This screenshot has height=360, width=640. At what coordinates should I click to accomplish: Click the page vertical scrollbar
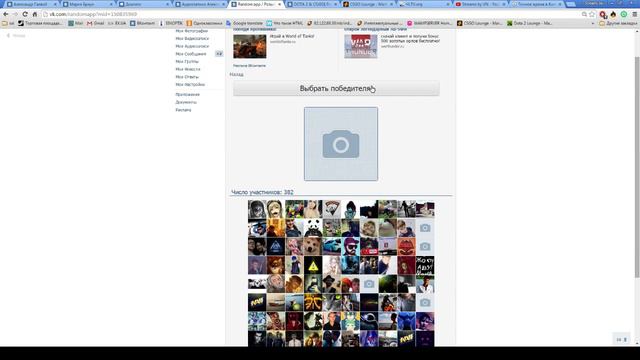[x=637, y=167]
